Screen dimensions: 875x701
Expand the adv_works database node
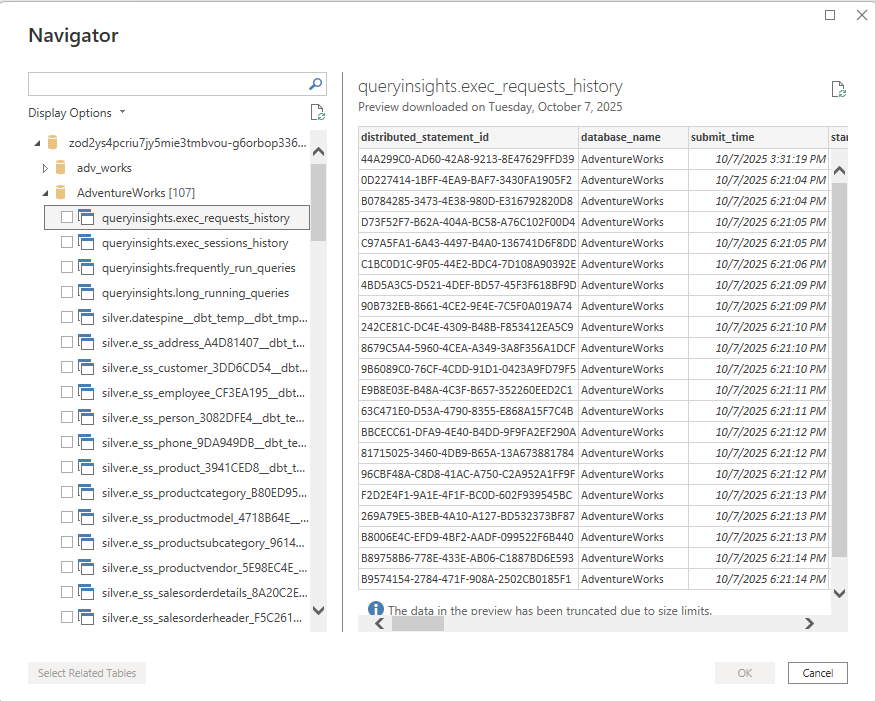(45, 168)
